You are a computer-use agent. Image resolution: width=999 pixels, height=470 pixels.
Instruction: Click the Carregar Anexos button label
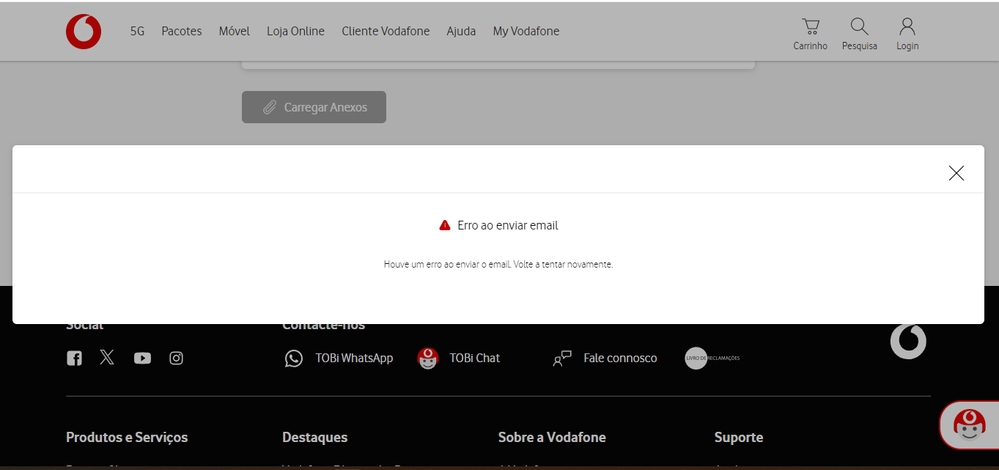326,107
